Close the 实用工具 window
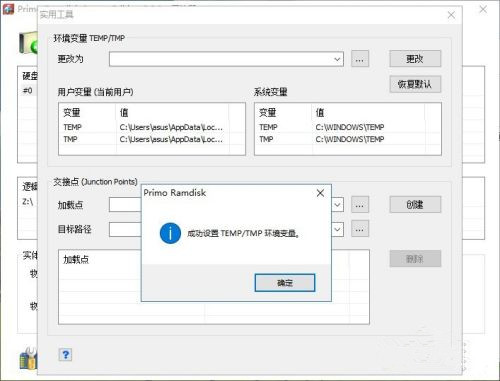The height and width of the screenshot is (381, 500). [451, 15]
